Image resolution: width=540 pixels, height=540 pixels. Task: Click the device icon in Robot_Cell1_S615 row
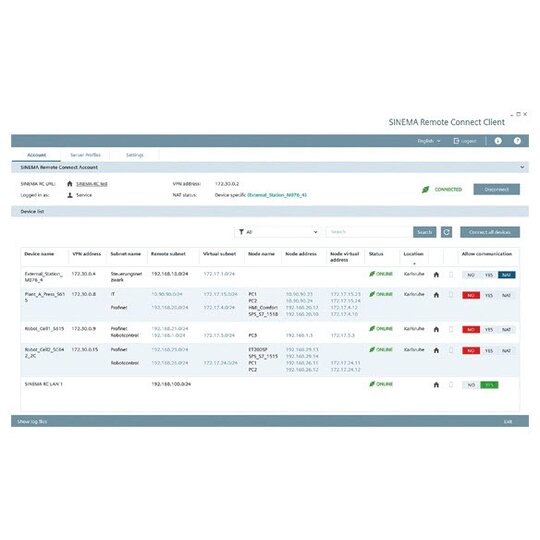point(451,329)
